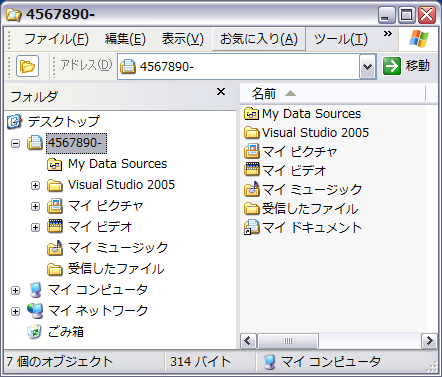Viewport: 442px width, 377px height.
Task: Click the Visual Studio 2005 icon in the file list
Action: [x=252, y=133]
